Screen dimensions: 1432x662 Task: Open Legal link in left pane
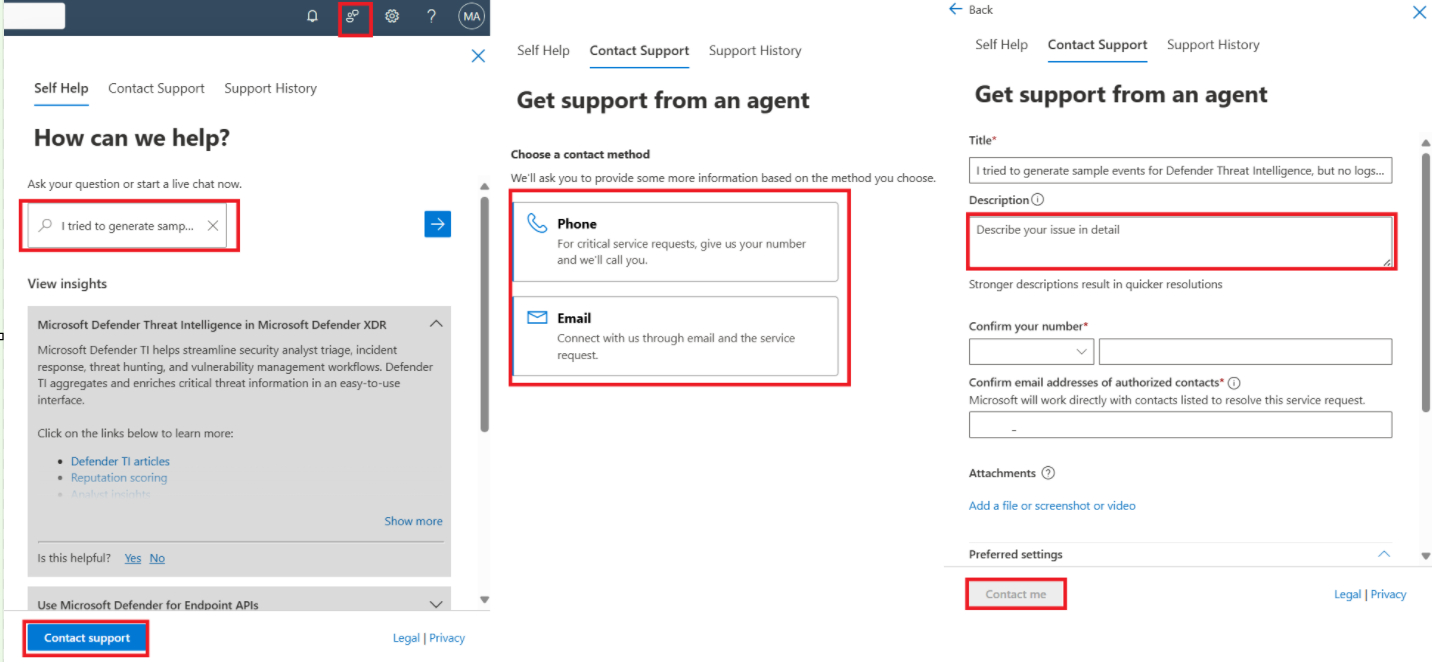(406, 638)
